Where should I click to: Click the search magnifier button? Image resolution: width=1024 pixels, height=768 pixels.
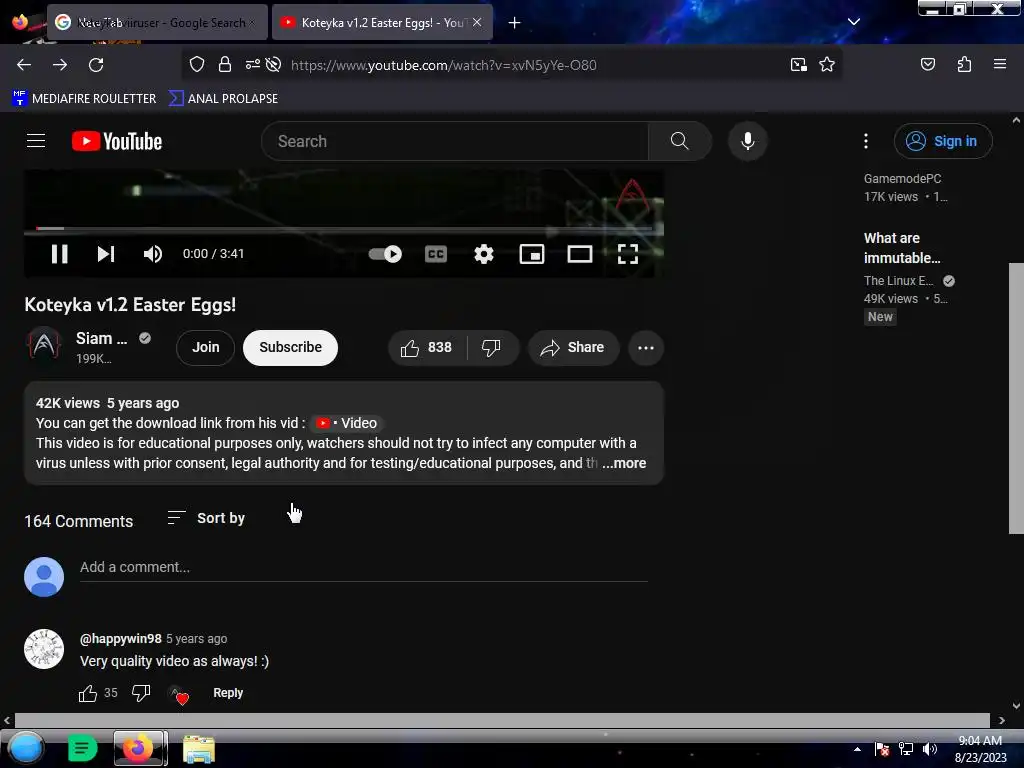click(680, 141)
